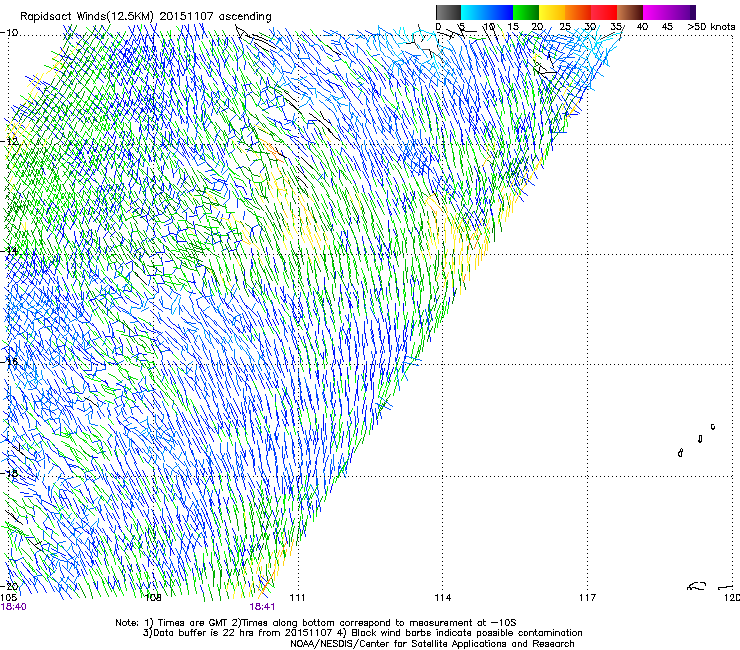Click the latitude label '-18'
Image resolution: width=740 pixels, height=650 pixels.
coord(9,473)
